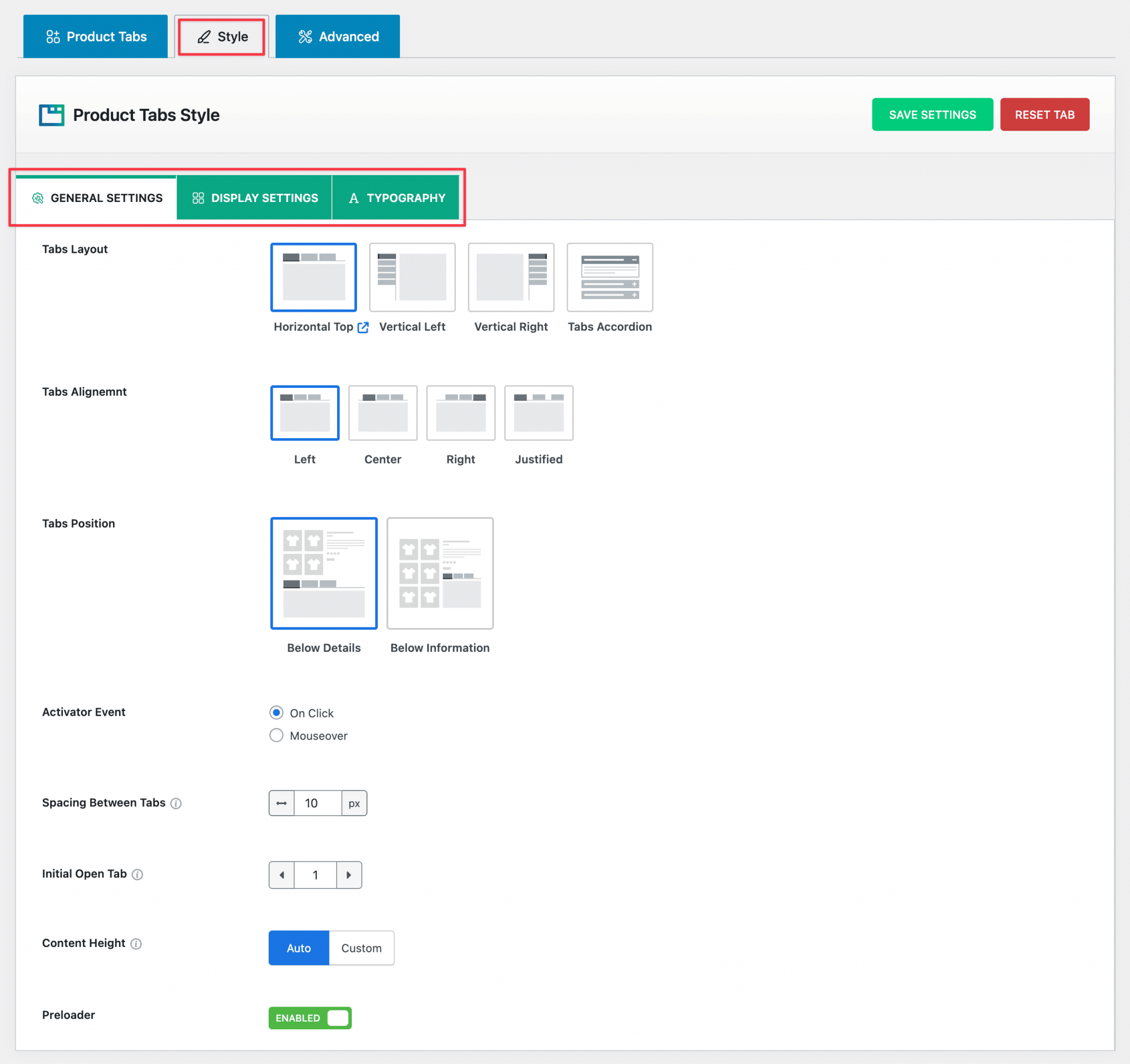Click the Save Settings button

(x=932, y=114)
